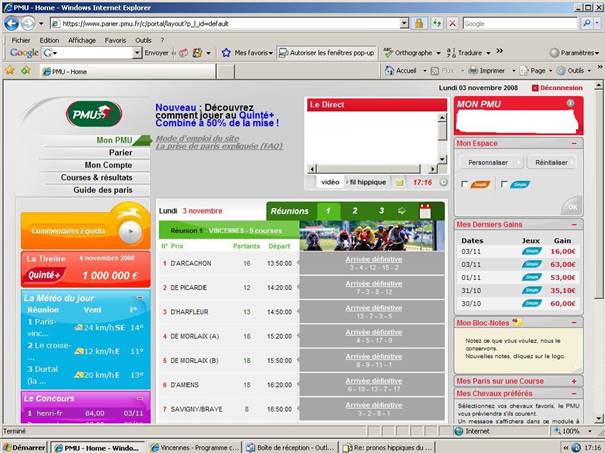This screenshot has height=453, width=605.
Task: Tick the checkbox beside the orange badge
Action: click(465, 184)
